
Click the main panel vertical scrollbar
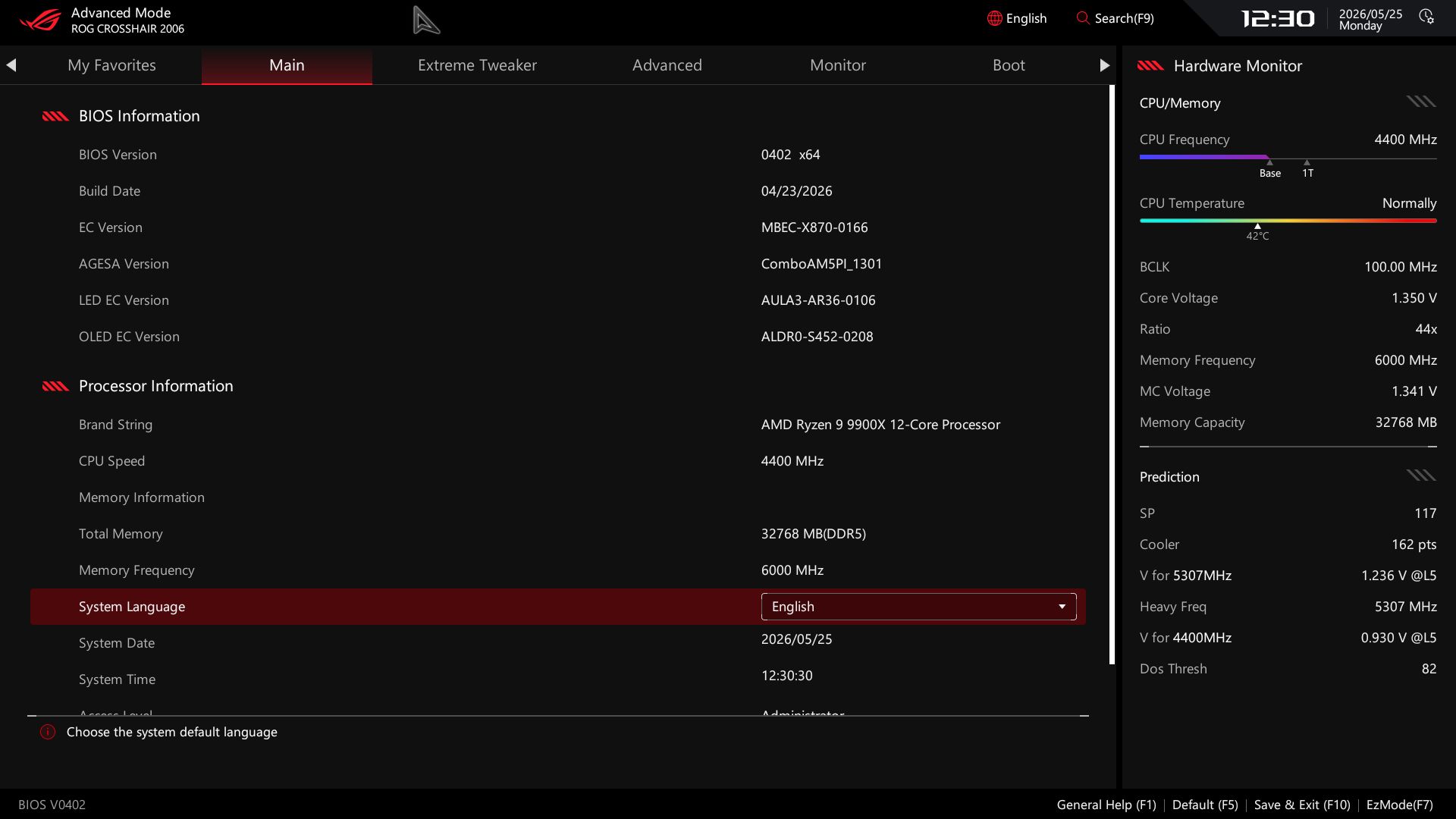[x=1112, y=375]
